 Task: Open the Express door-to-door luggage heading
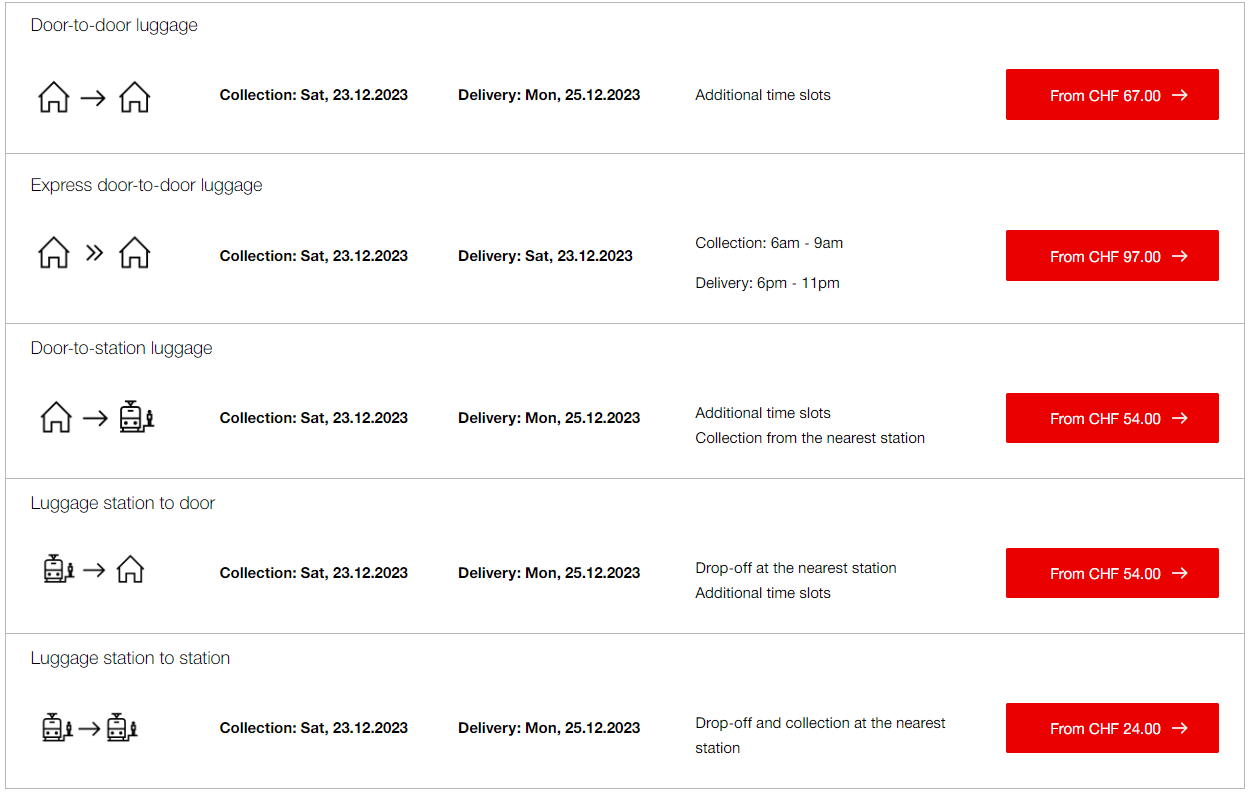pos(146,185)
